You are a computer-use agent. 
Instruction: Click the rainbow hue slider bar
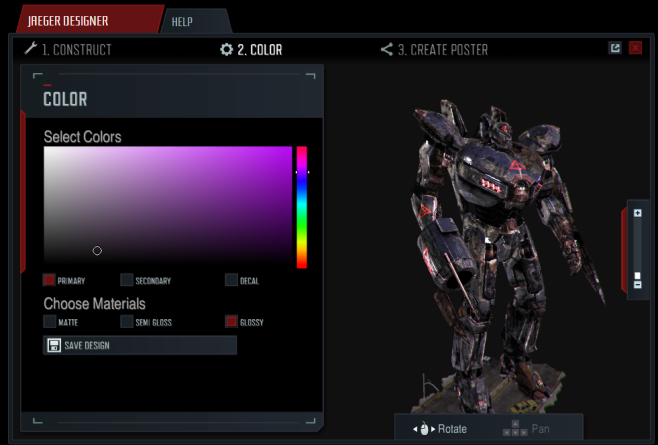tap(302, 207)
